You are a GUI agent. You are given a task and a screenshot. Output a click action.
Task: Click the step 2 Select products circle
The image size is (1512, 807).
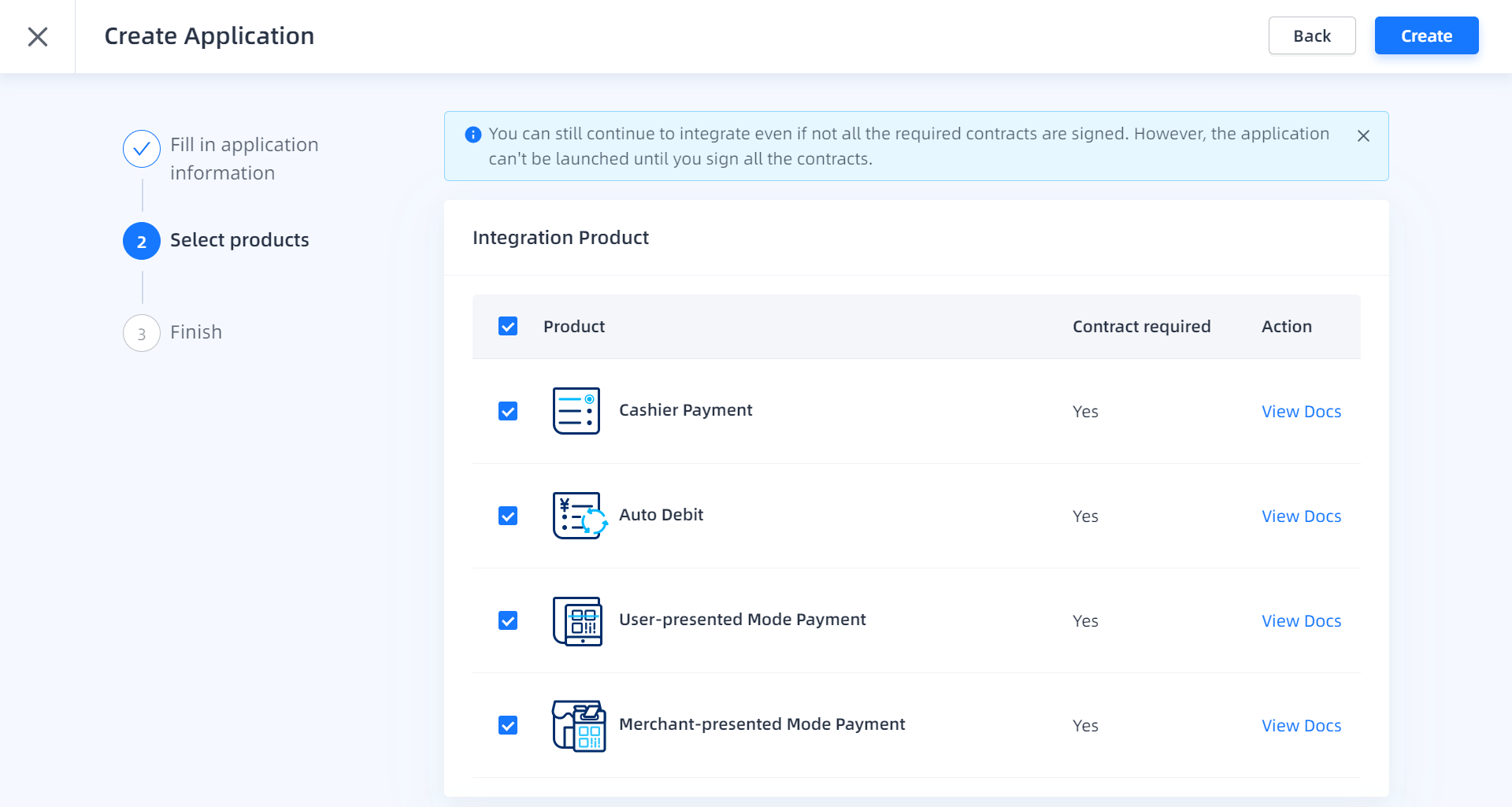point(141,241)
